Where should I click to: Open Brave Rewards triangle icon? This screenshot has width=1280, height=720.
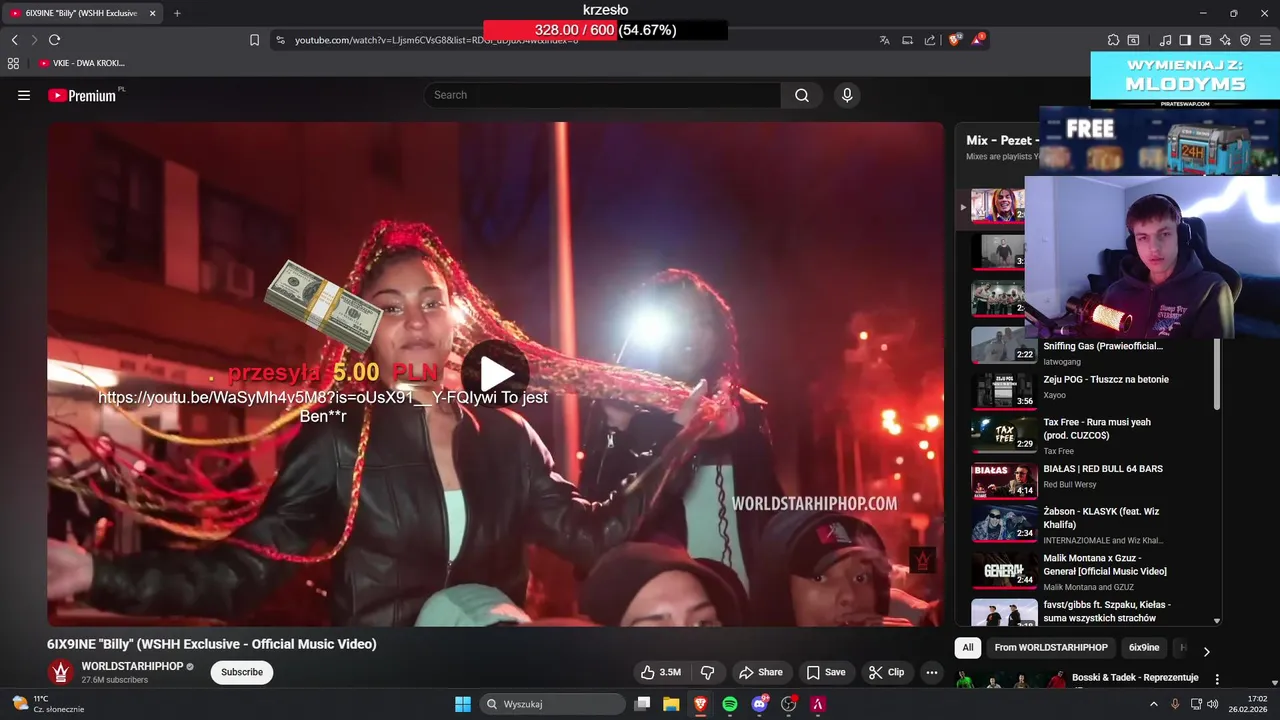point(977,40)
